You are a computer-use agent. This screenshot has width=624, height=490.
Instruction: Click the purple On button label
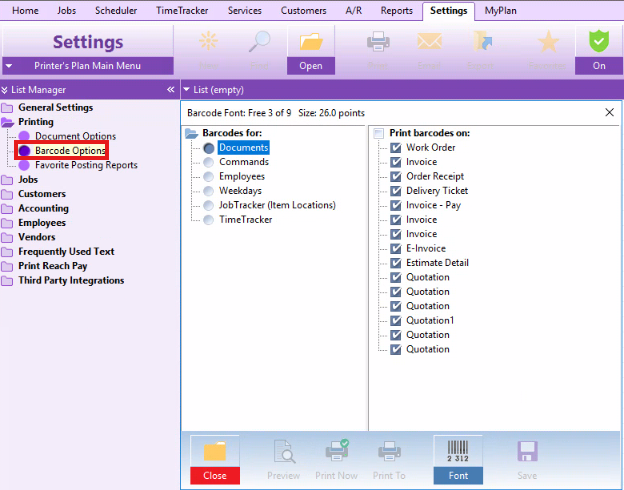pyautogui.click(x=599, y=66)
